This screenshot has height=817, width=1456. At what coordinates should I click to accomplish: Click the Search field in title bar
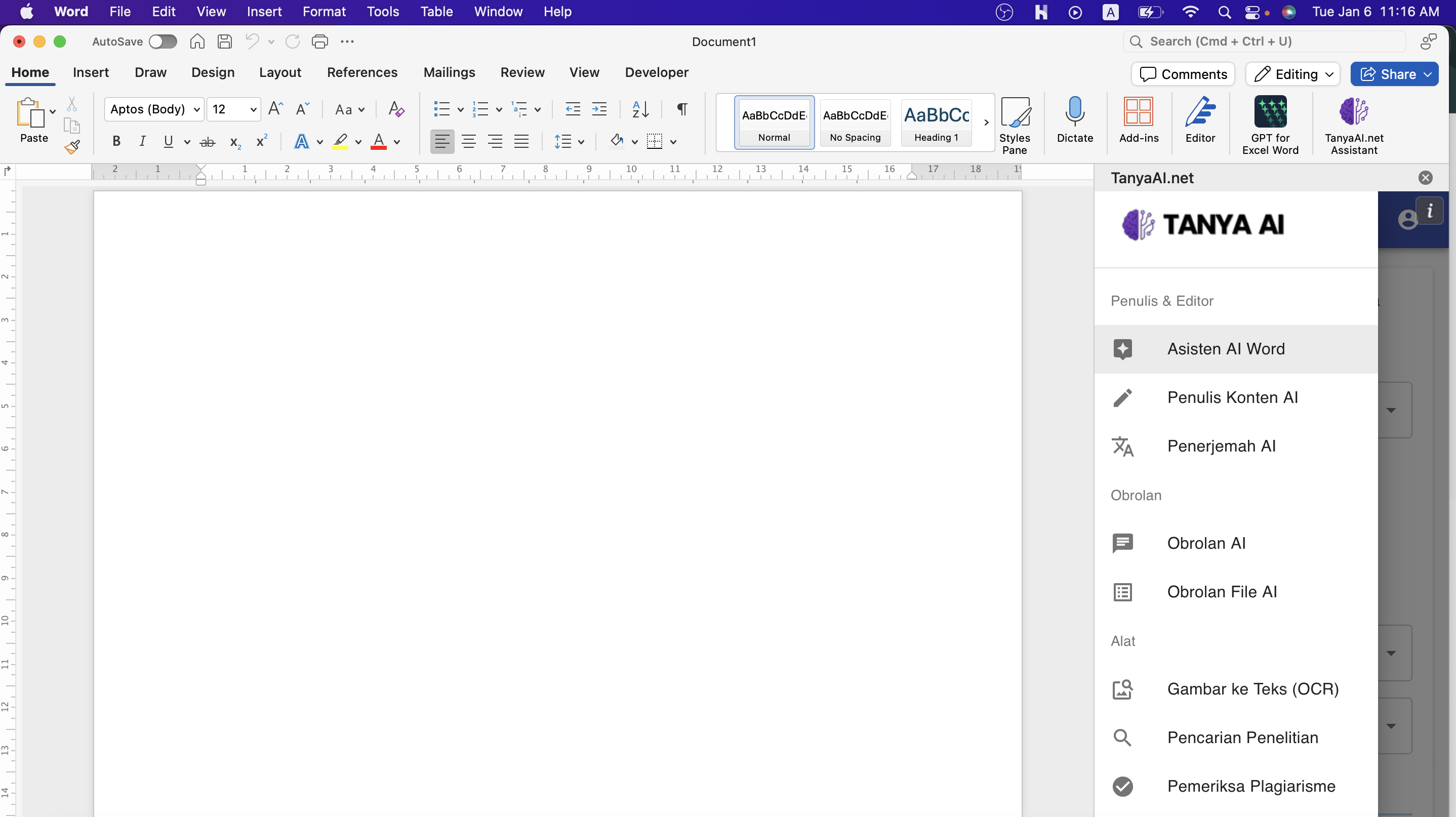pyautogui.click(x=1264, y=41)
